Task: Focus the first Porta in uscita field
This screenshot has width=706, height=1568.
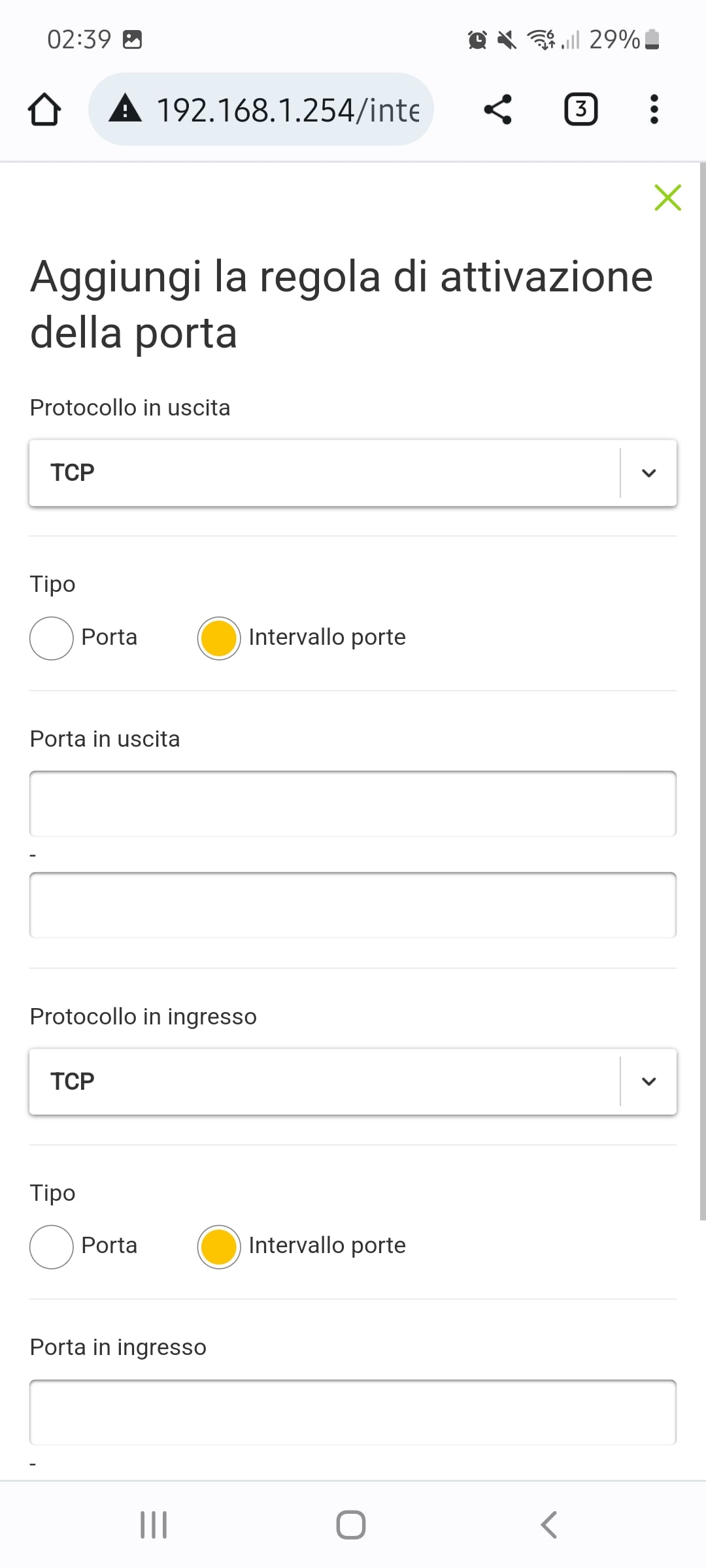Action: pyautogui.click(x=353, y=804)
